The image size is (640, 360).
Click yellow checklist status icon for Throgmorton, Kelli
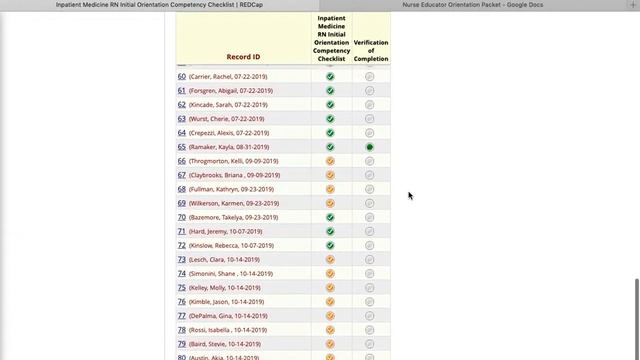click(330, 161)
